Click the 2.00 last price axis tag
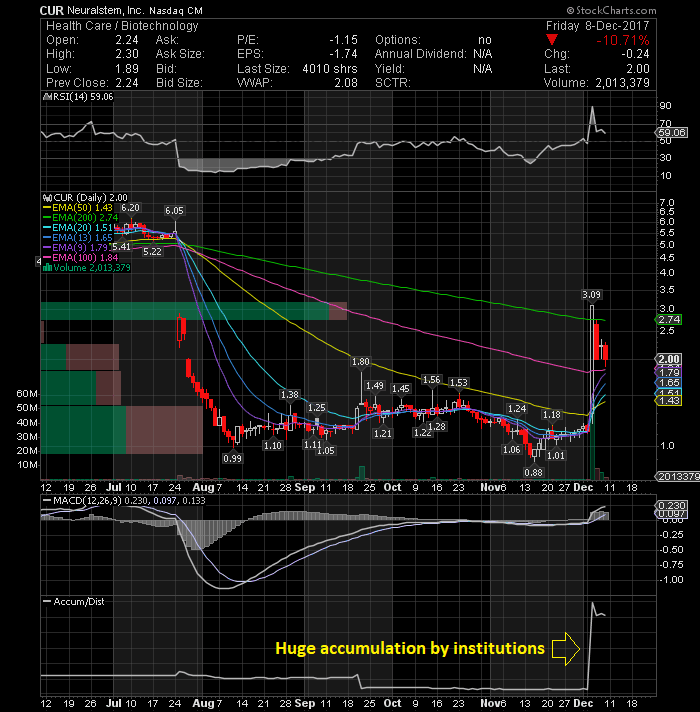This screenshot has width=700, height=712. pos(669,359)
